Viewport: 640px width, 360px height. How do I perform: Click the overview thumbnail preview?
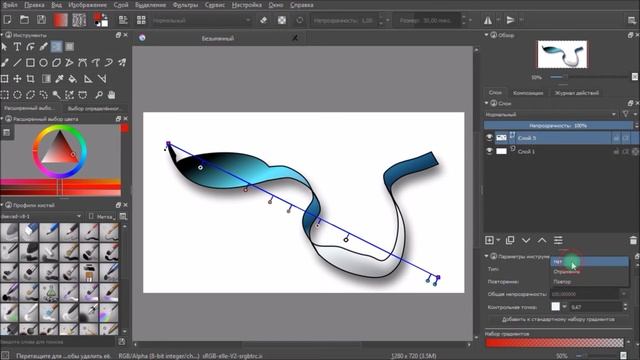(x=562, y=54)
